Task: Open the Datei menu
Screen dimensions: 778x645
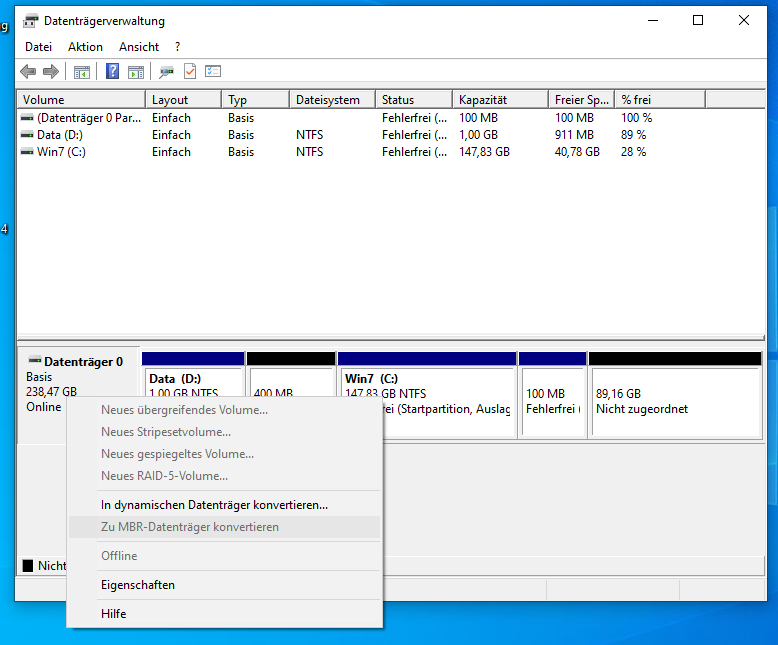Action: click(38, 47)
